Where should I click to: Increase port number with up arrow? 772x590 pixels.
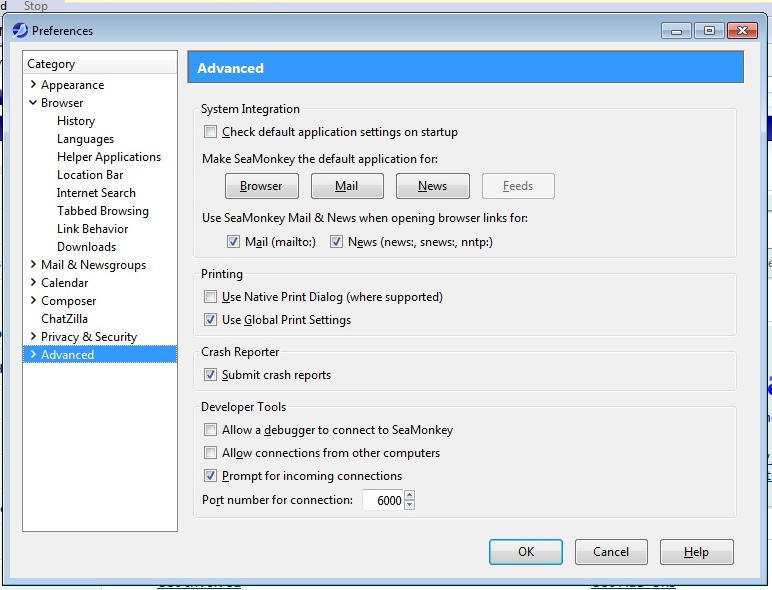pyautogui.click(x=410, y=495)
